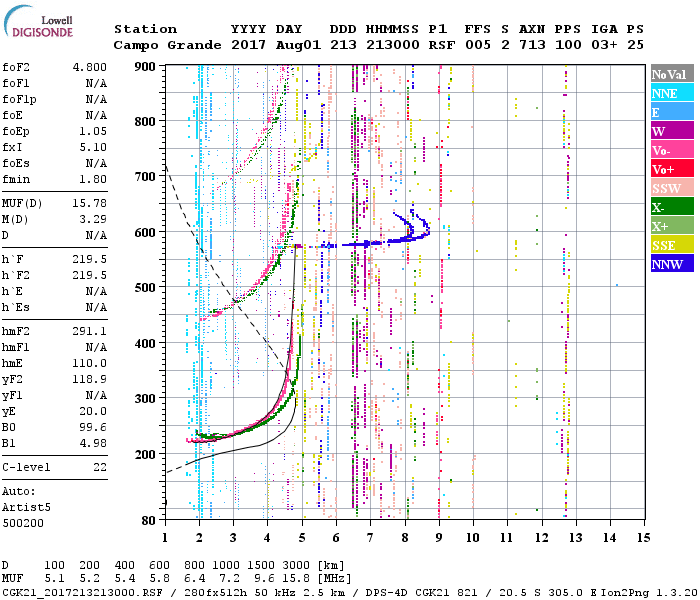700x600 pixels.
Task: Click the Campo Grande station name
Action: coord(167,45)
